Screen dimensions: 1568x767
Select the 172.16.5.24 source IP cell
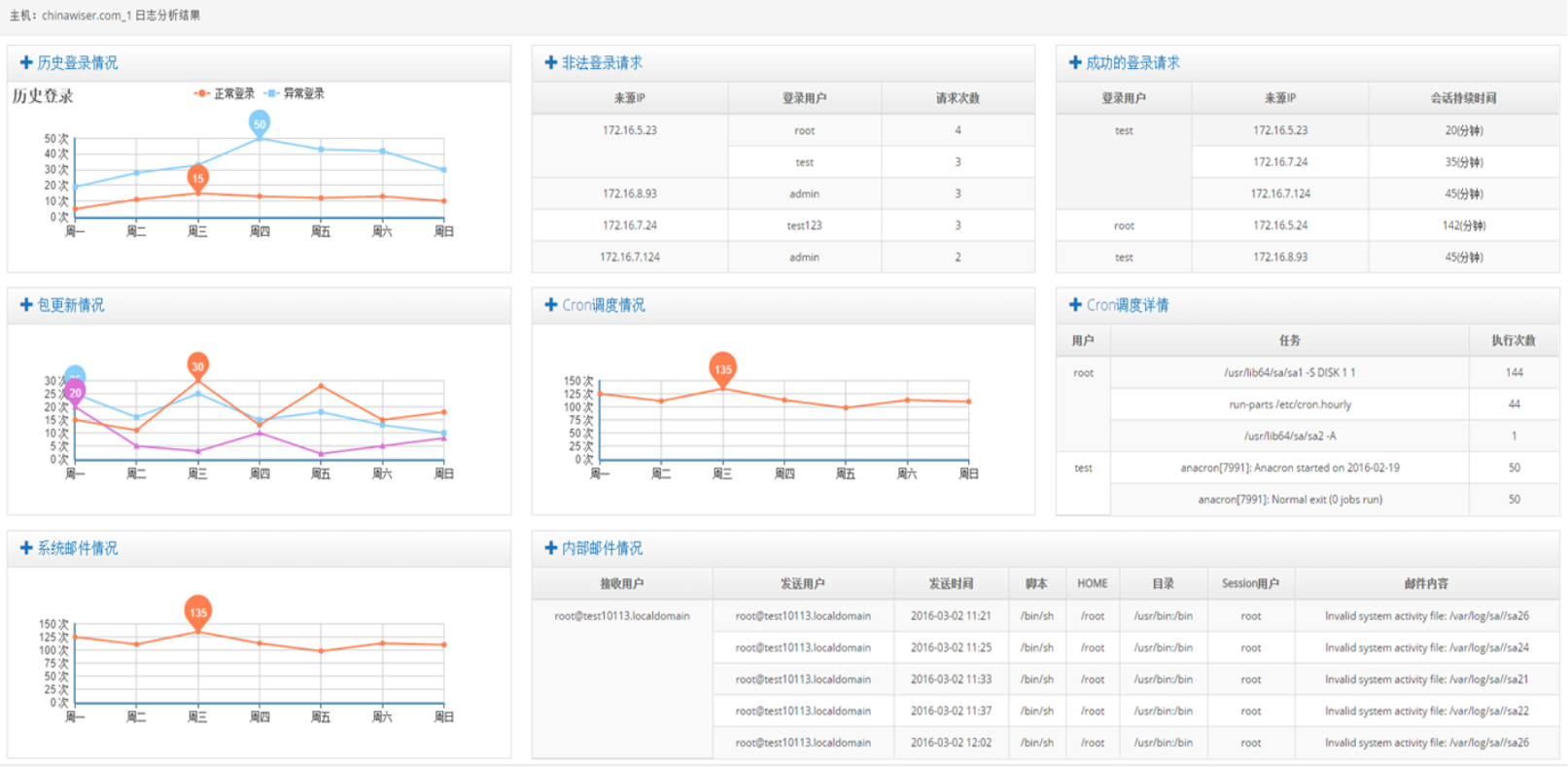1280,226
